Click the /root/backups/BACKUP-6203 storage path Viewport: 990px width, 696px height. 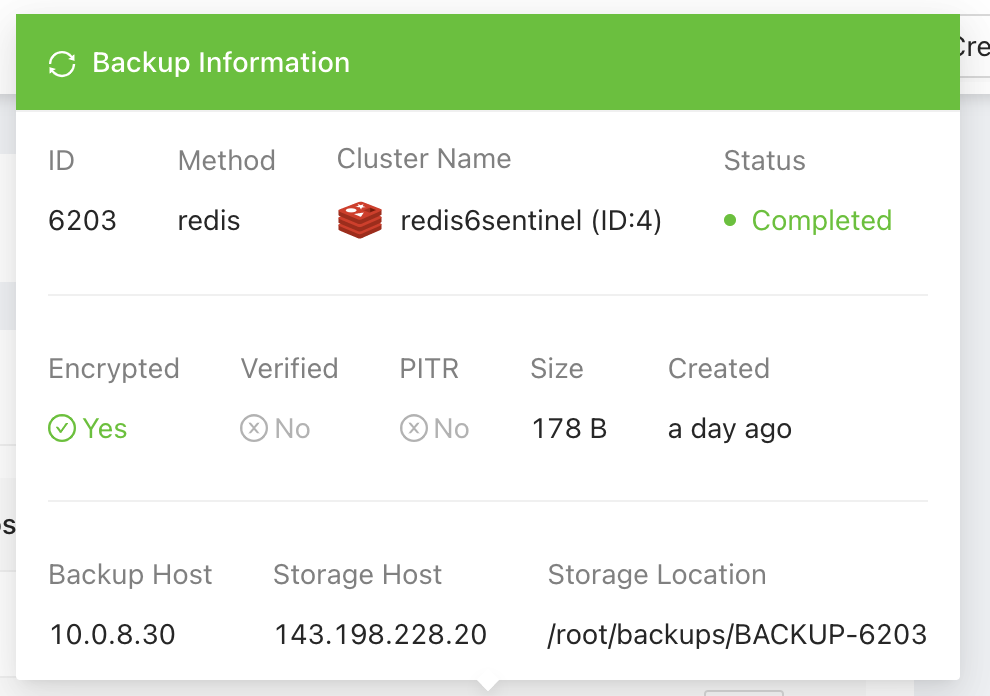coord(737,634)
